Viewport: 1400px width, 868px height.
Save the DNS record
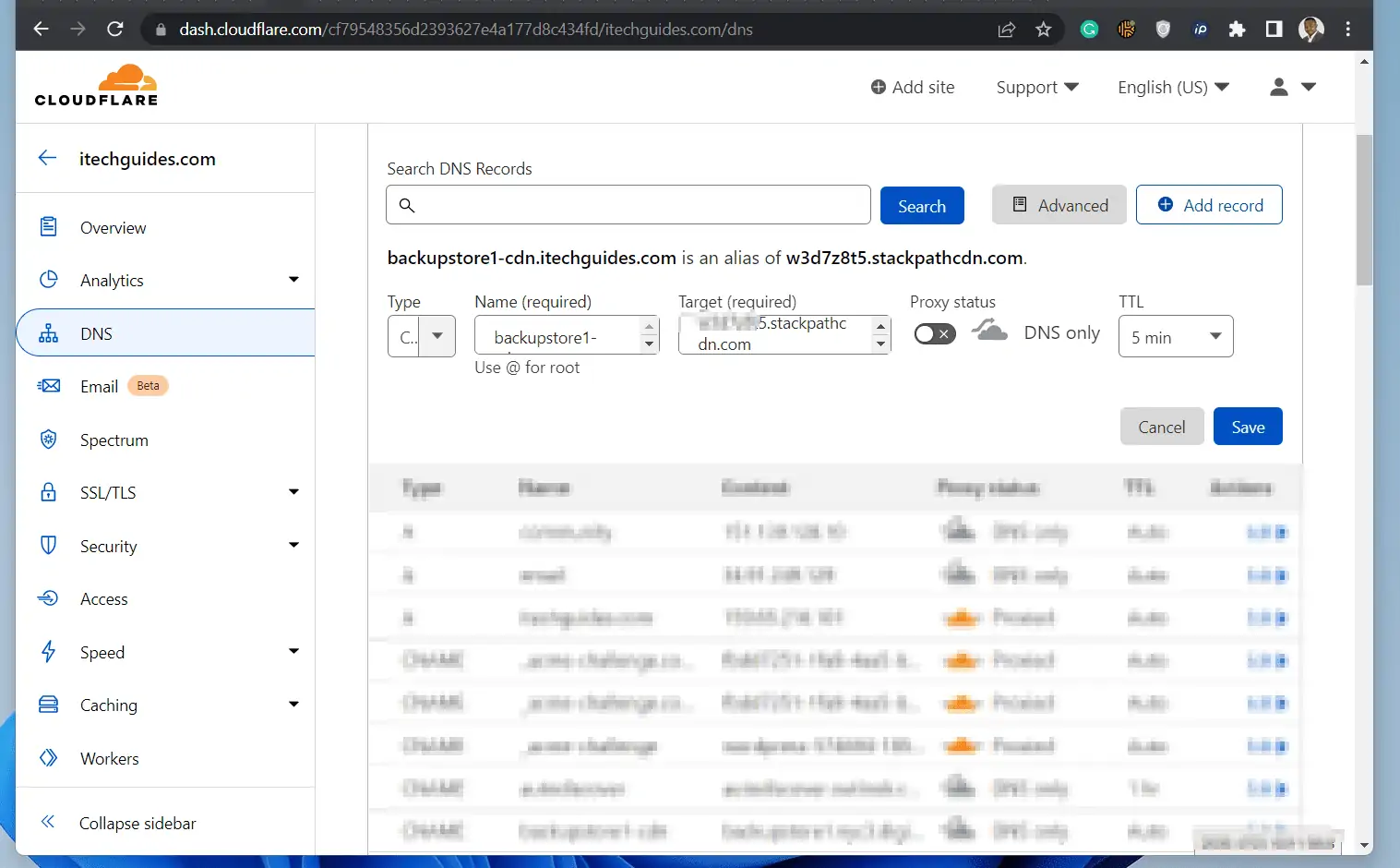click(1248, 427)
